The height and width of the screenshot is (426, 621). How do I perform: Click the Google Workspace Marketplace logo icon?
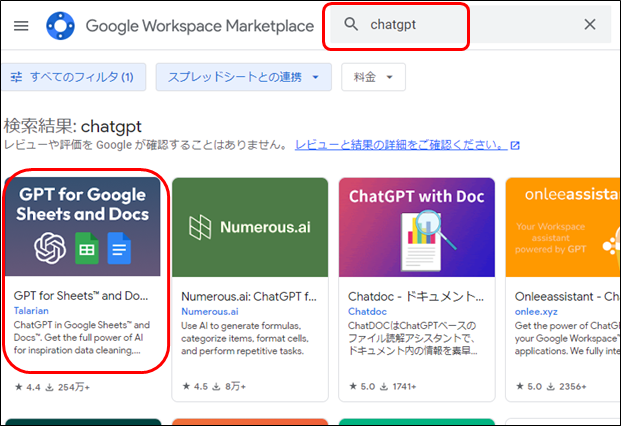60,26
